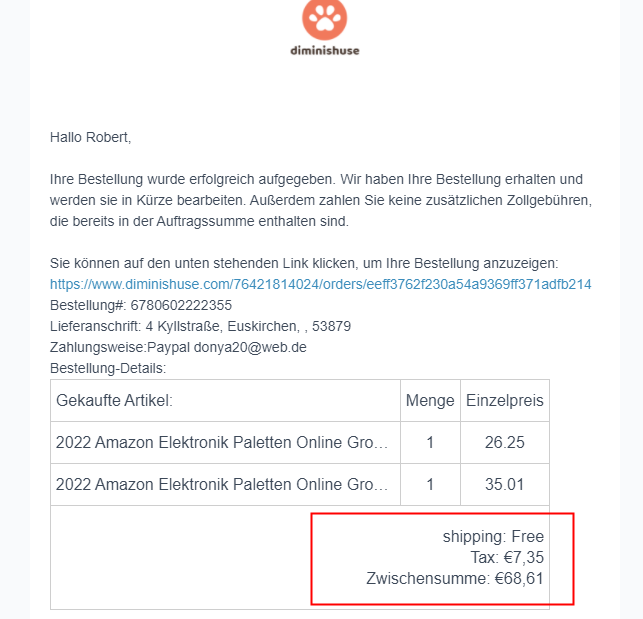Click the orange paw logo icon
Viewport: 643px width, 619px height.
coord(321,17)
